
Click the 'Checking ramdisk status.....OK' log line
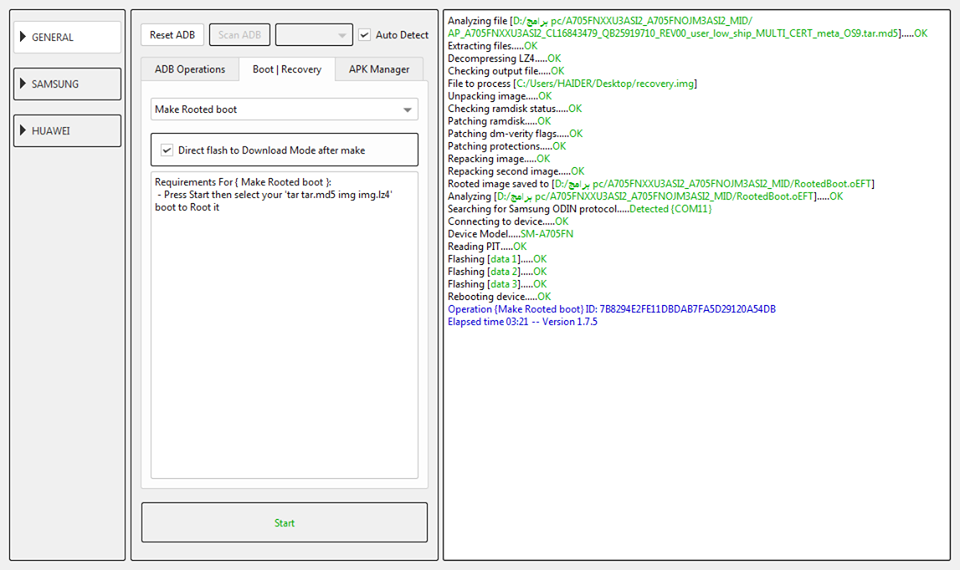click(515, 109)
